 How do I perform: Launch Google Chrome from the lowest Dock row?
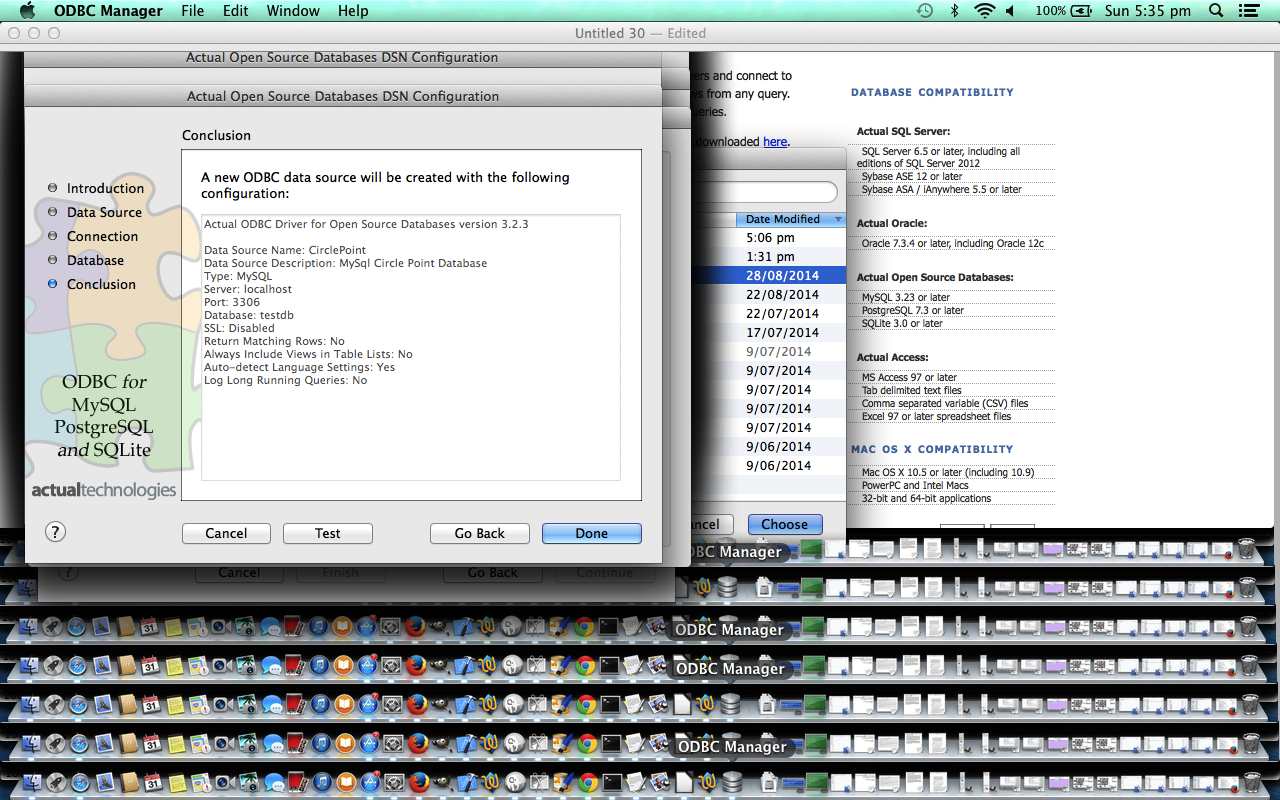pos(588,782)
